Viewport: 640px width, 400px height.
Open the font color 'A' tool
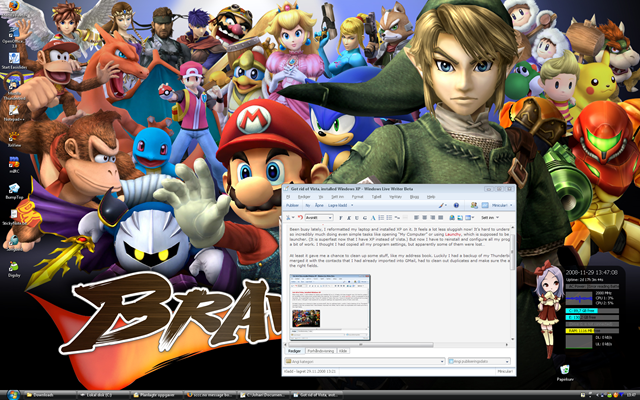373,218
